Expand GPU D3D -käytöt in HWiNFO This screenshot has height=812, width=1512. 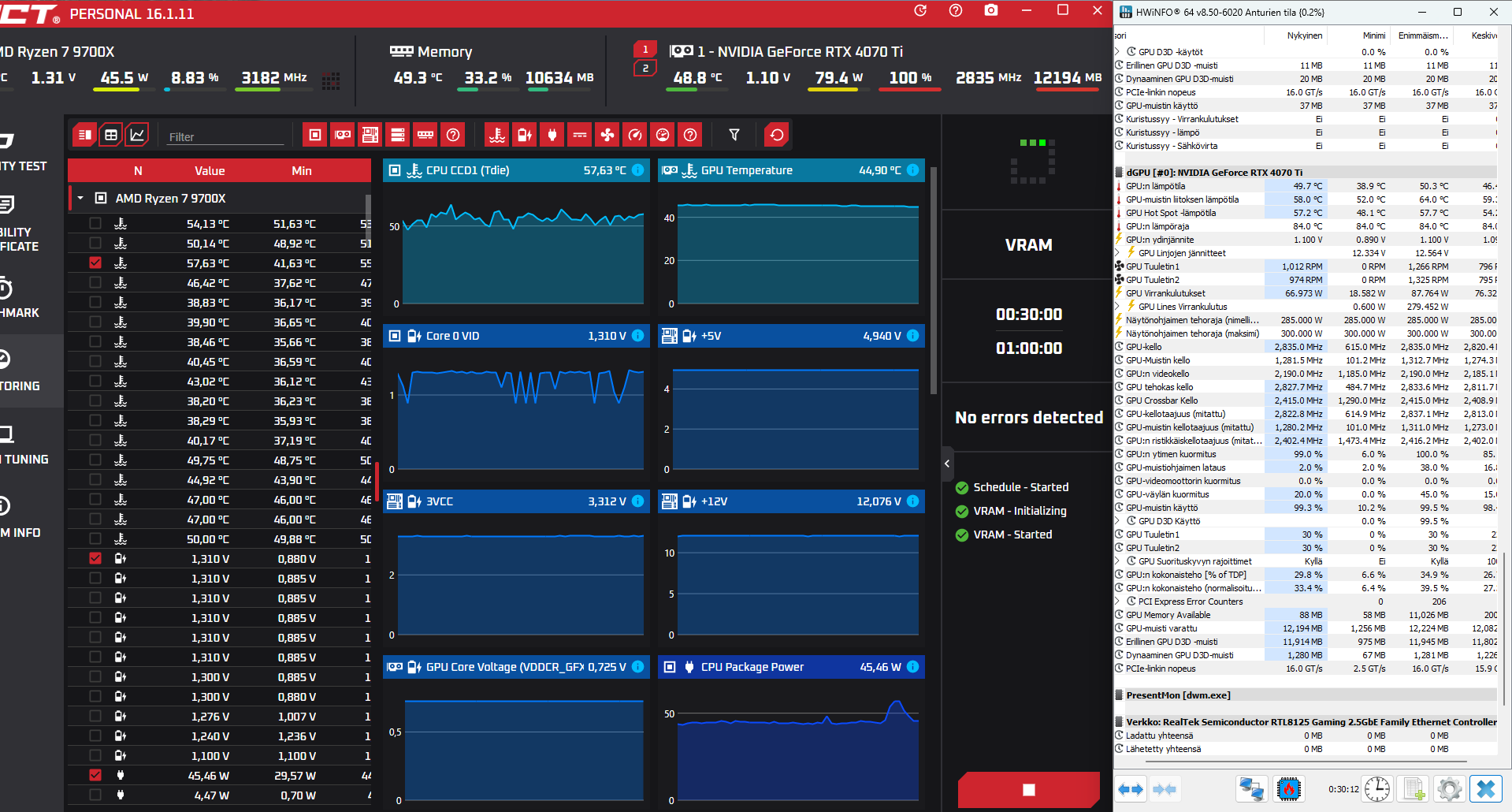[x=1118, y=52]
